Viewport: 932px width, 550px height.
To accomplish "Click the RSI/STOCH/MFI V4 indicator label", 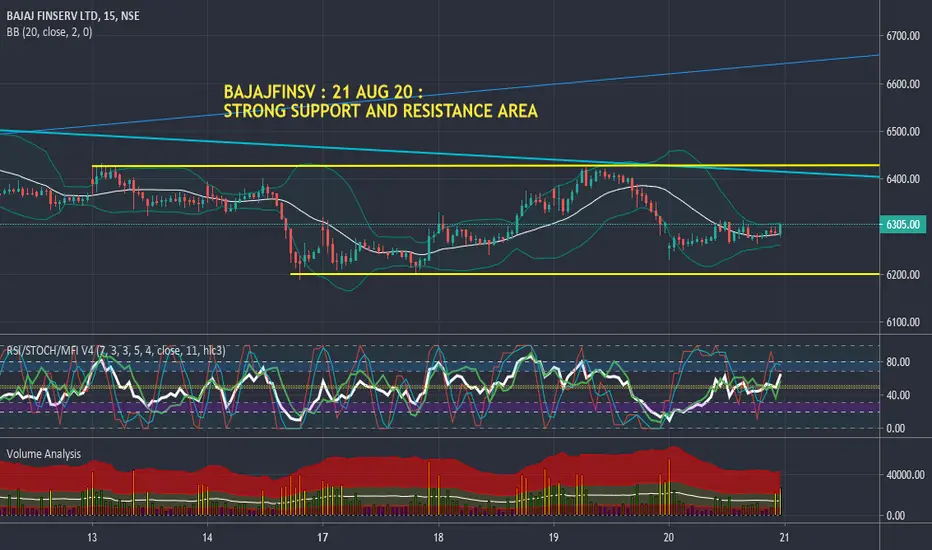I will (116, 351).
